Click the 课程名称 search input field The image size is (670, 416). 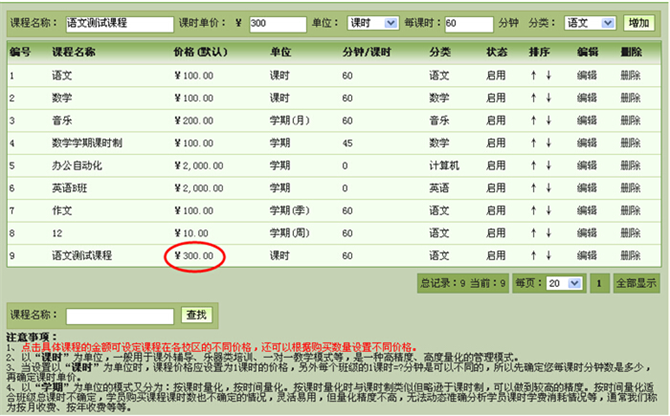tap(120, 316)
